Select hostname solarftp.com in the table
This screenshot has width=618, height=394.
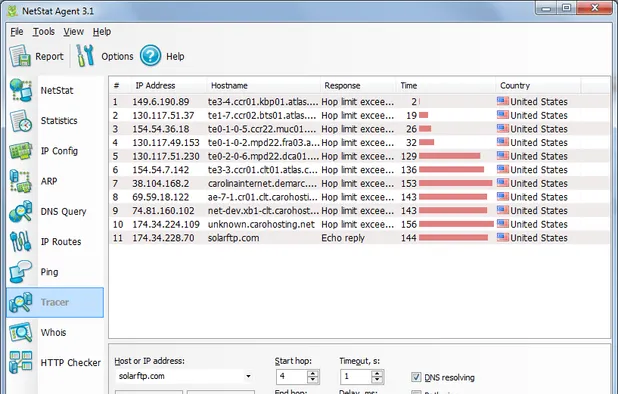tap(233, 238)
